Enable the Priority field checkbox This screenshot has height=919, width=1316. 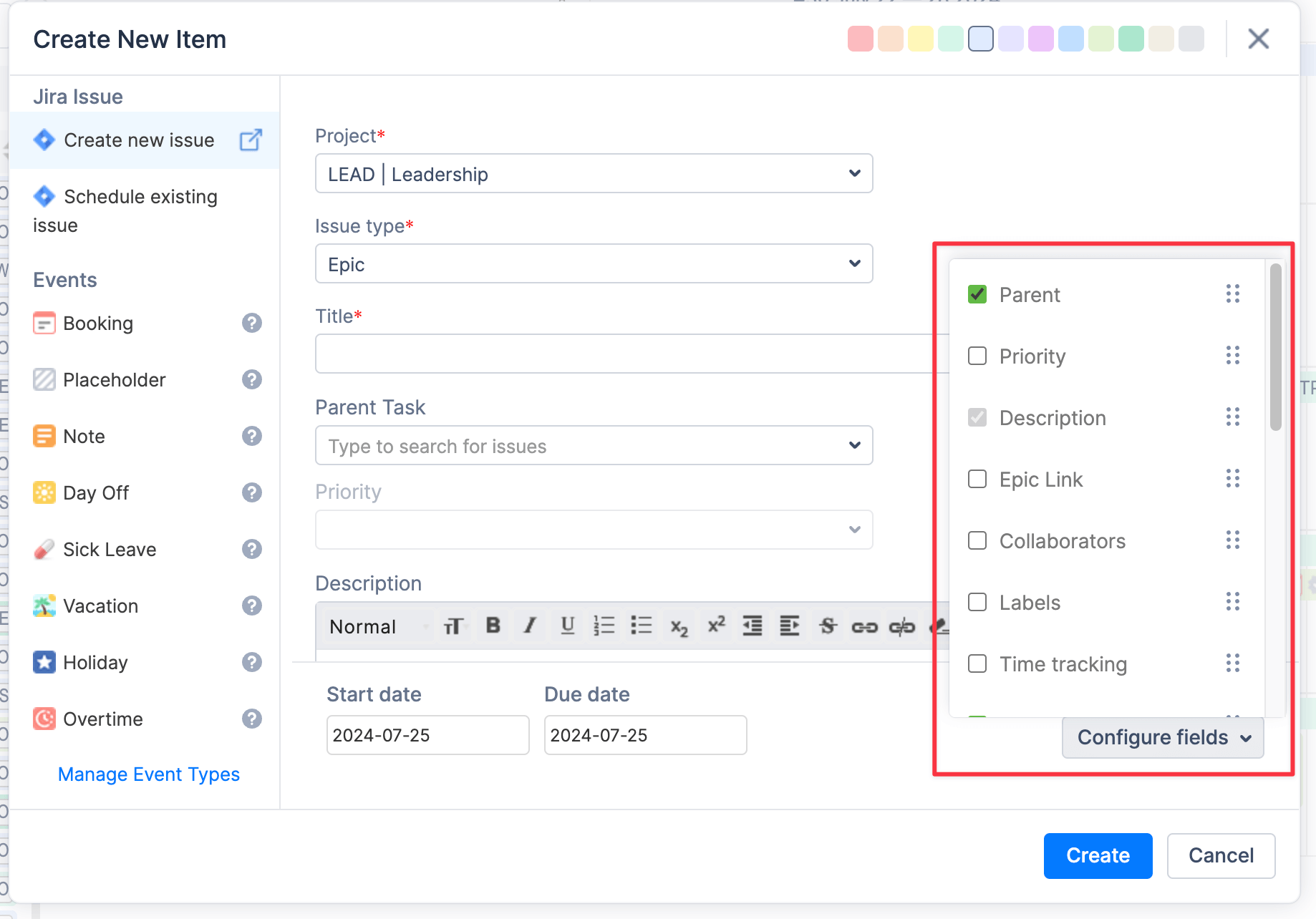pyautogui.click(x=977, y=356)
